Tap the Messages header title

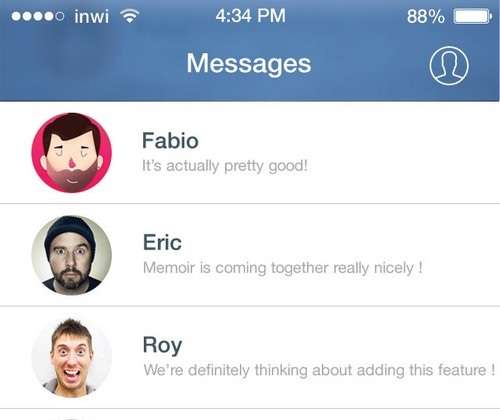coord(249,64)
